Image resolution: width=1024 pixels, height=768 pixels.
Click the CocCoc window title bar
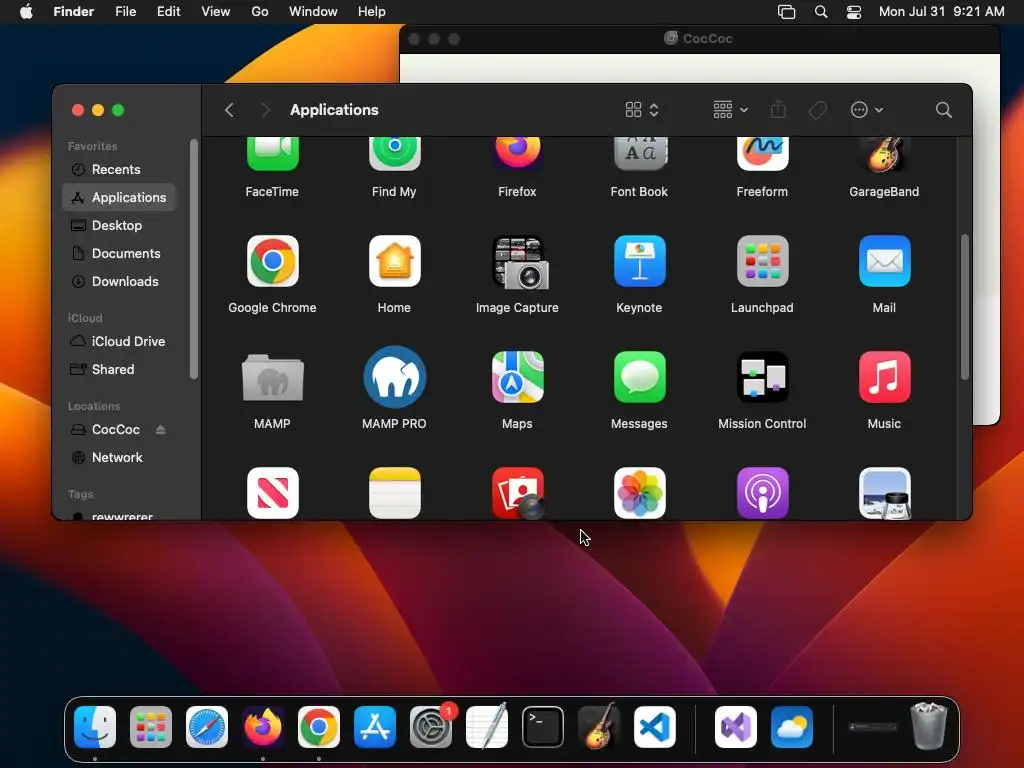pyautogui.click(x=699, y=39)
